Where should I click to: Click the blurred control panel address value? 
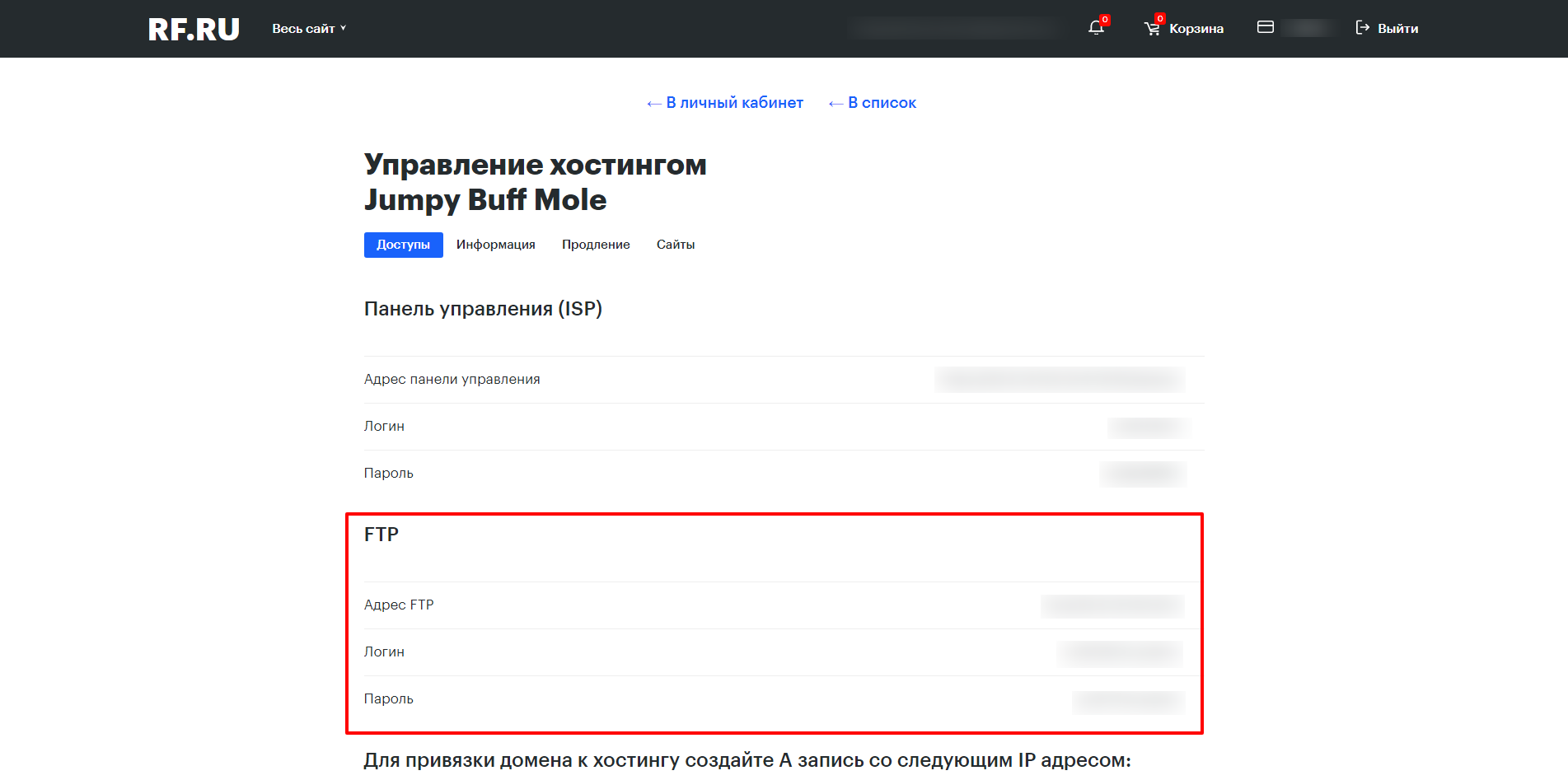1060,380
